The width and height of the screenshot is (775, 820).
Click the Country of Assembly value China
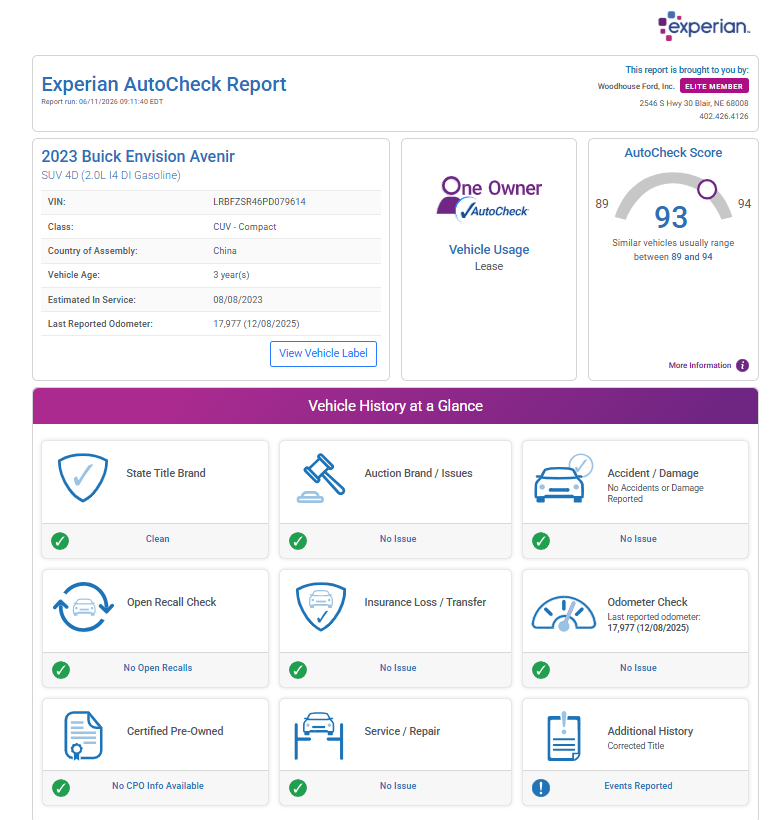pos(224,251)
